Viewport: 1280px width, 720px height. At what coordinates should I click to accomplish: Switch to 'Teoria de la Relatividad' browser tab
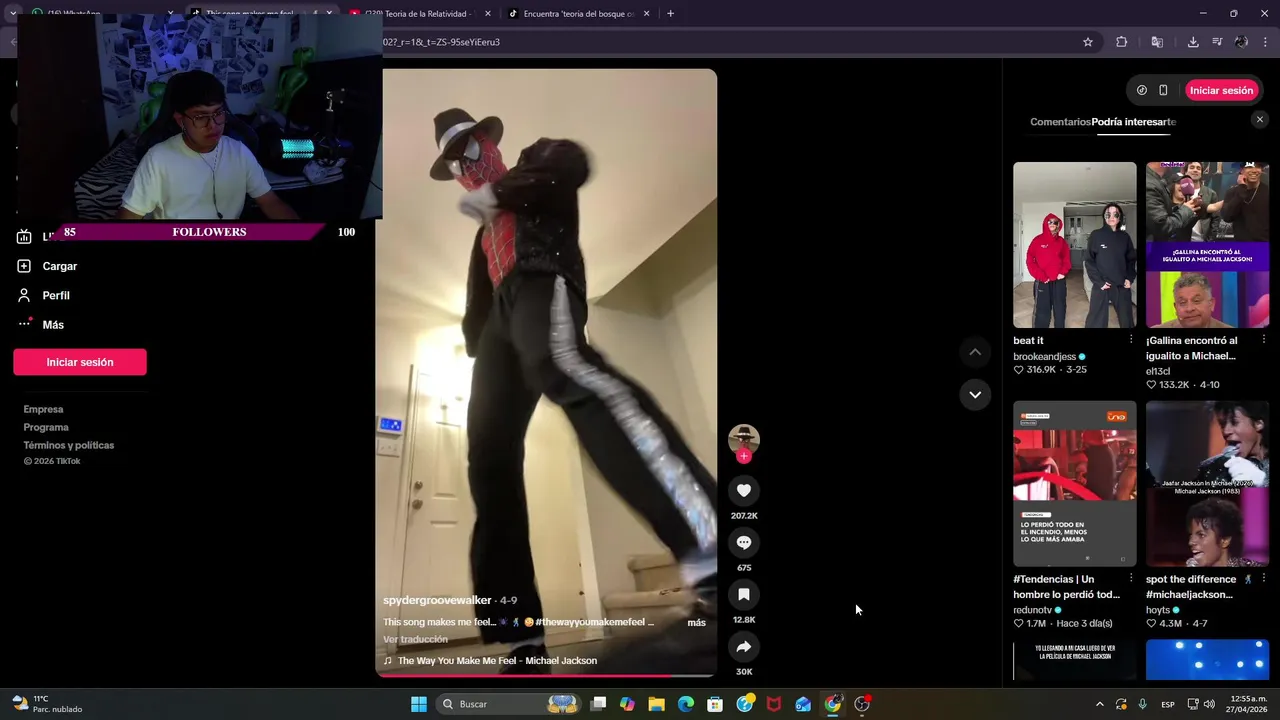click(x=418, y=14)
